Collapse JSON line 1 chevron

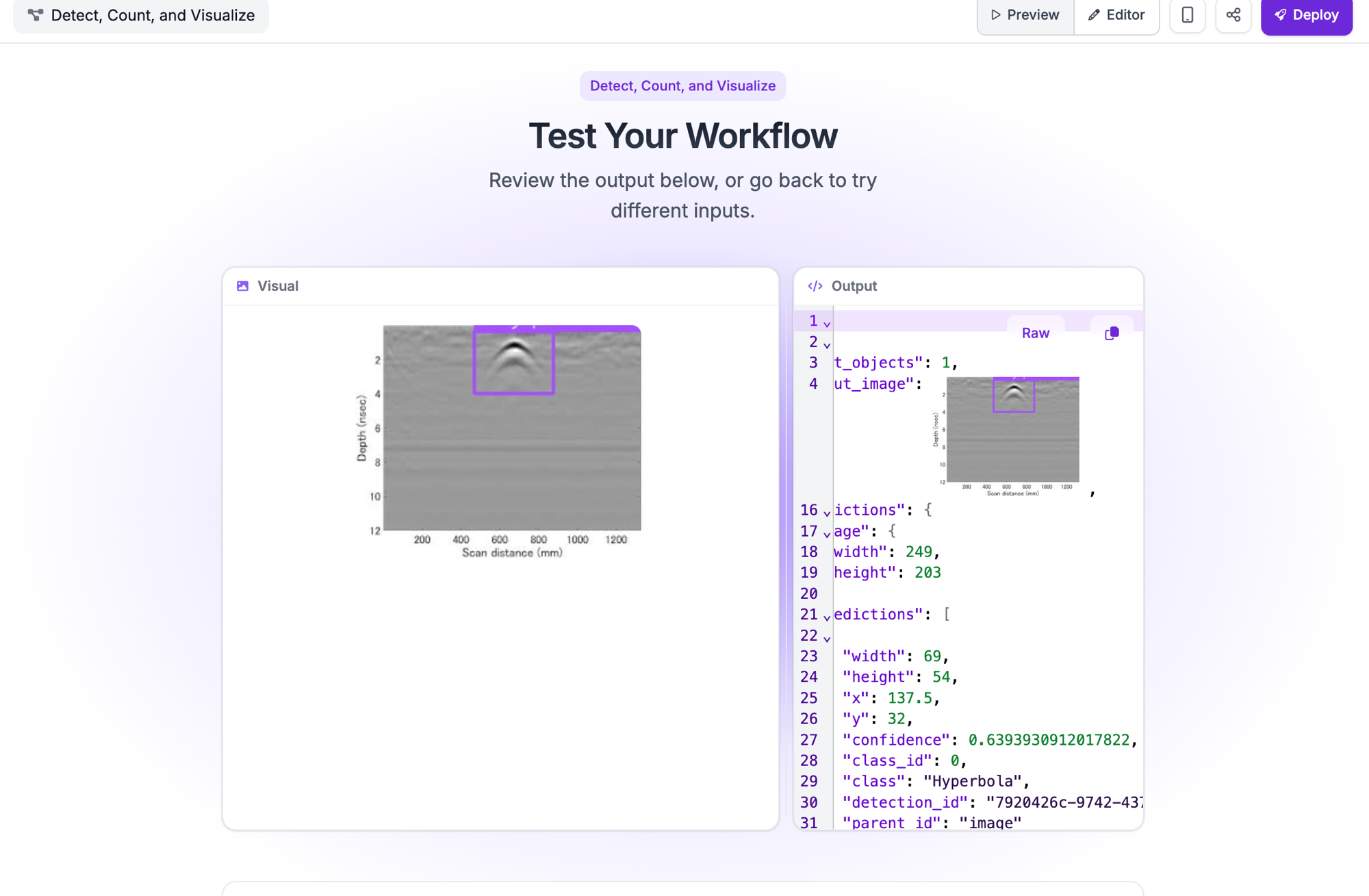(x=827, y=324)
